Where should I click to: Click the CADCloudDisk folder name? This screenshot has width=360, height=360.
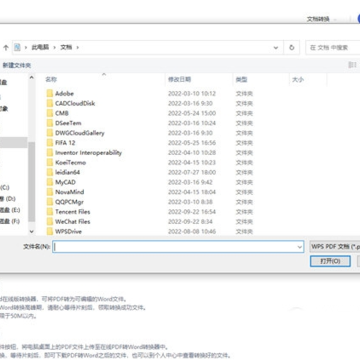pyautogui.click(x=75, y=103)
